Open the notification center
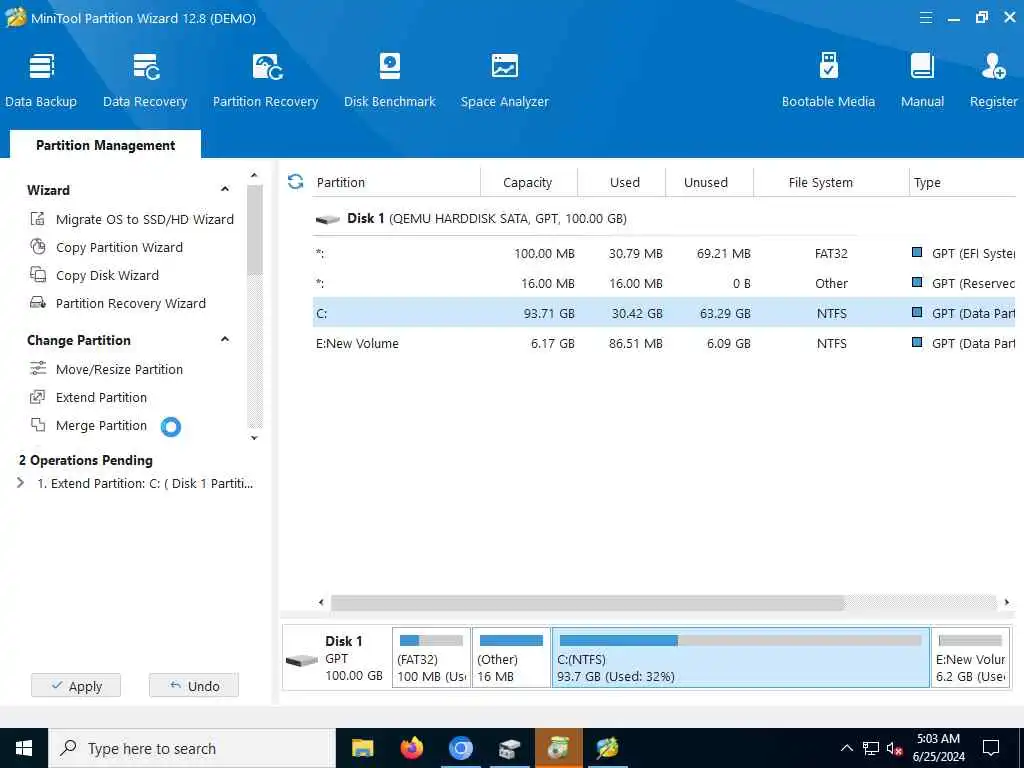 [x=991, y=748]
